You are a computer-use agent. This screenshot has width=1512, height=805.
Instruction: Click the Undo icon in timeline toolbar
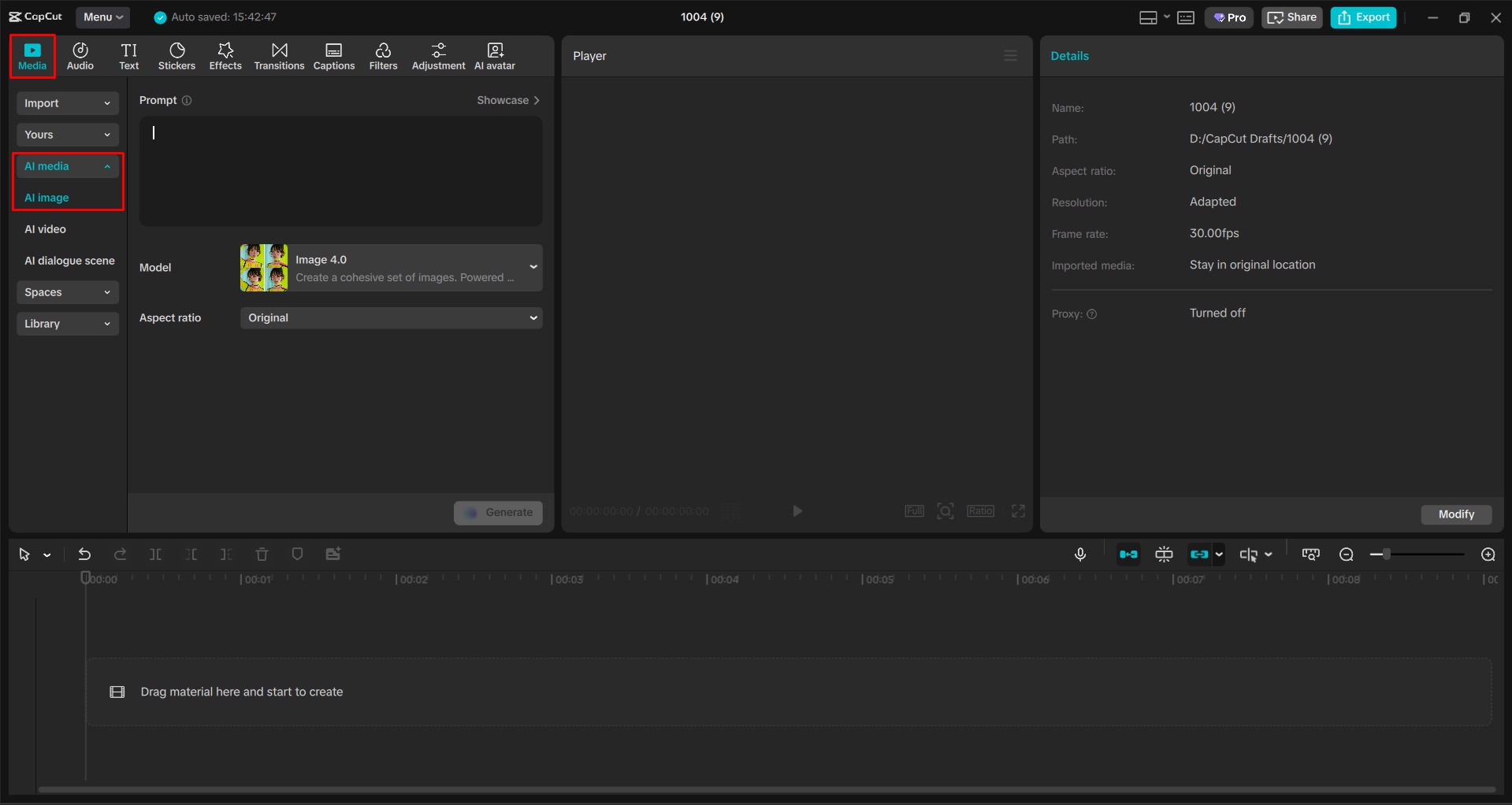(x=84, y=554)
